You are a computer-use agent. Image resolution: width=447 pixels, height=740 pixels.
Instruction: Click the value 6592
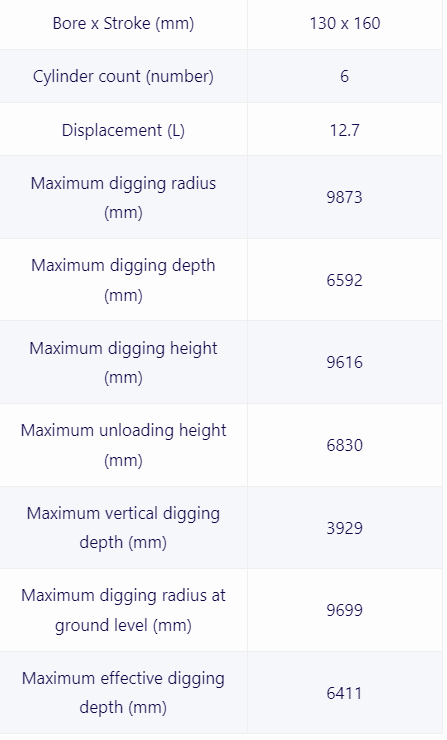345,280
